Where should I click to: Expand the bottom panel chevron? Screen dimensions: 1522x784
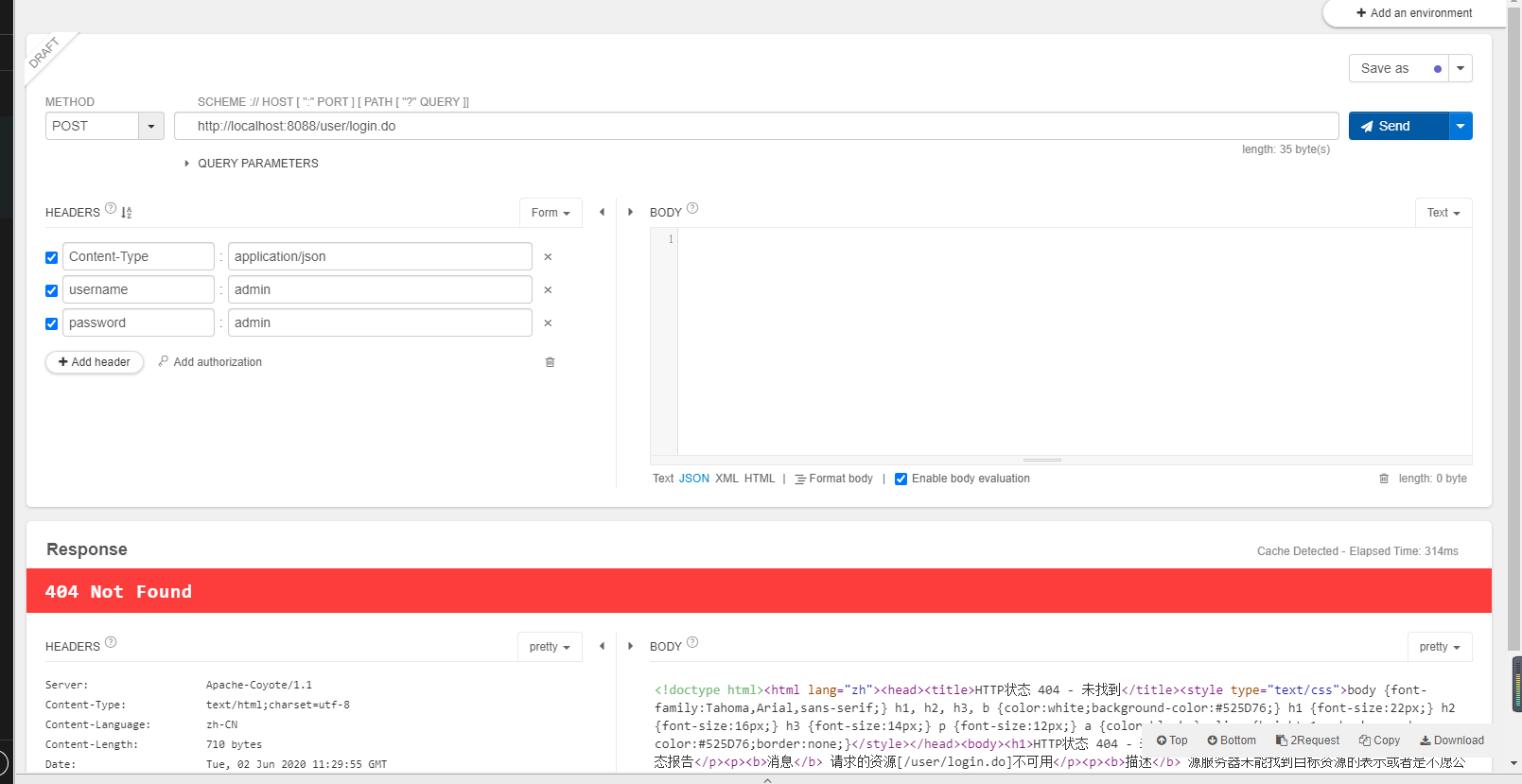(767, 780)
